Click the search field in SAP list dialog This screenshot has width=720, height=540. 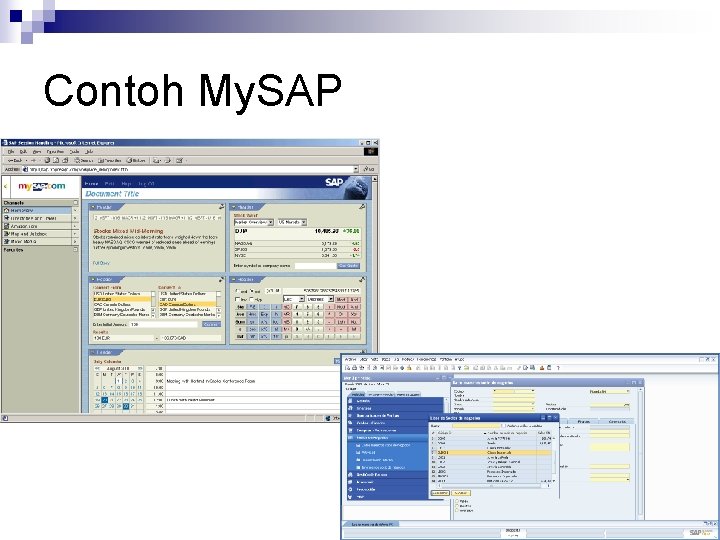point(476,426)
